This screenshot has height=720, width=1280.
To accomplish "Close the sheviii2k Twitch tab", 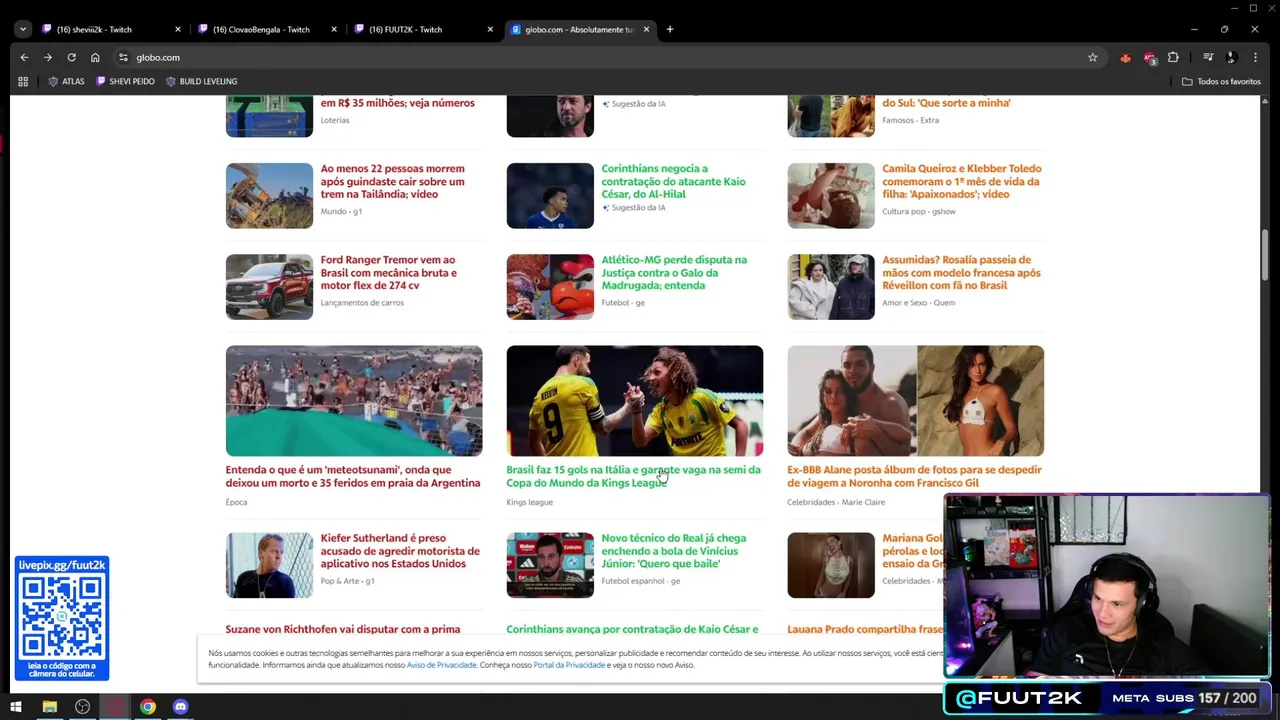I will 178,29.
